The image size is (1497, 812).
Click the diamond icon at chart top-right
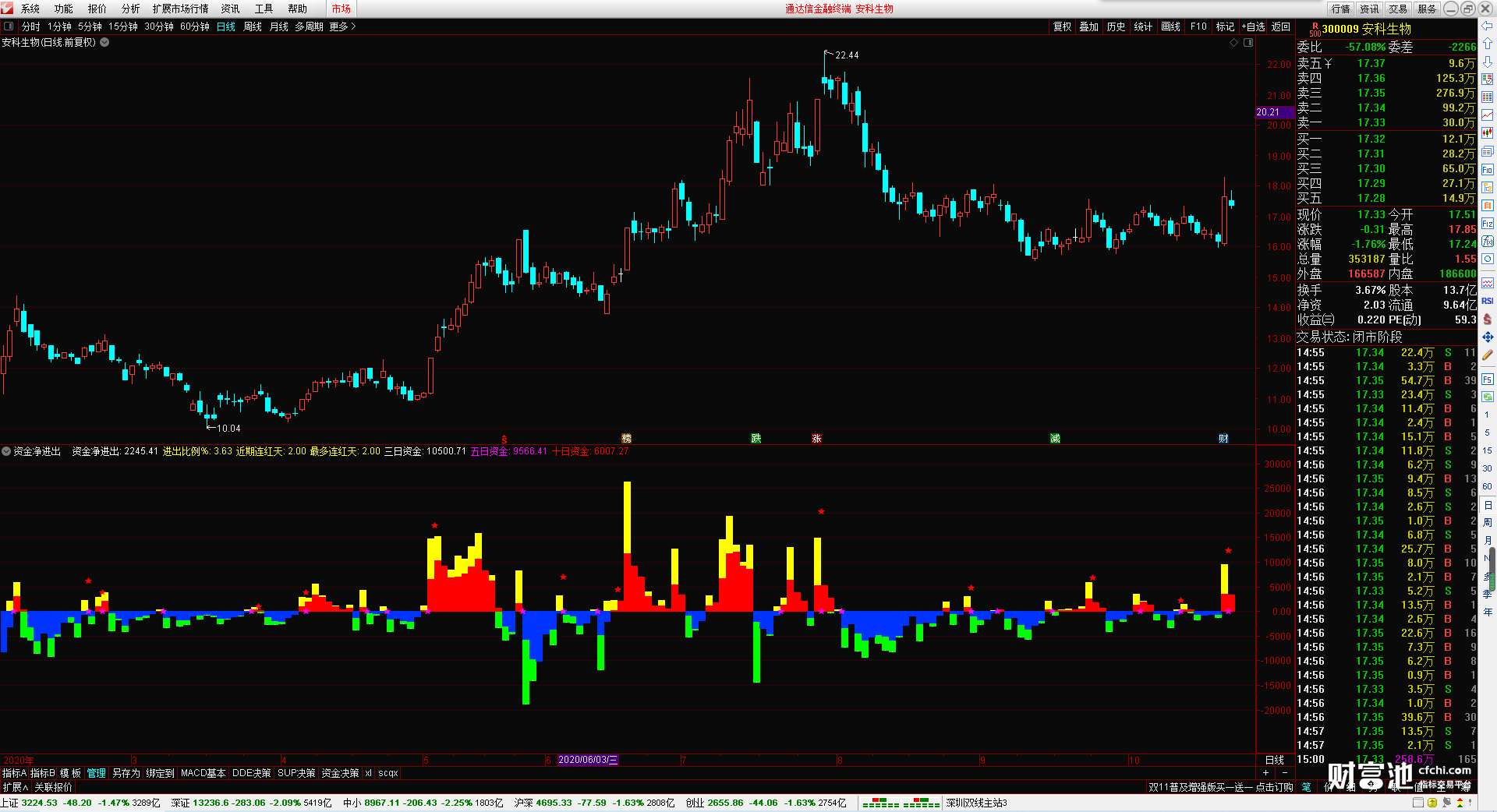(1234, 43)
